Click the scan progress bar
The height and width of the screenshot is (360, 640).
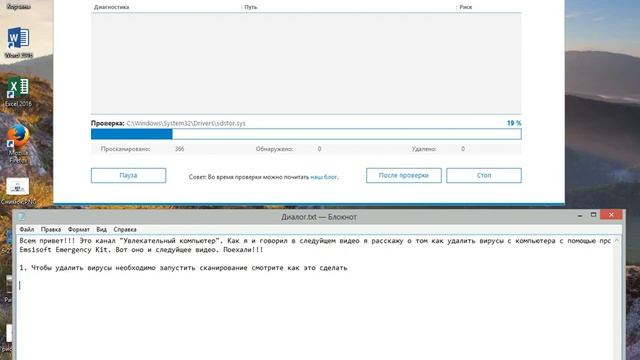click(x=306, y=134)
